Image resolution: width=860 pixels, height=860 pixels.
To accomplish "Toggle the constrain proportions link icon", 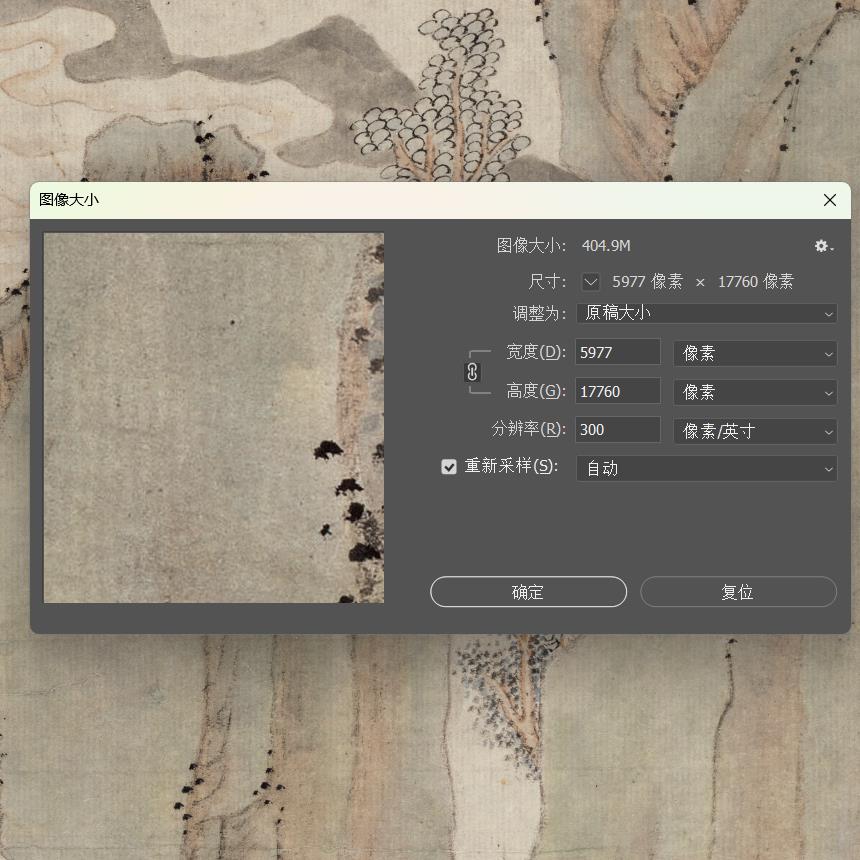I will 472,372.
